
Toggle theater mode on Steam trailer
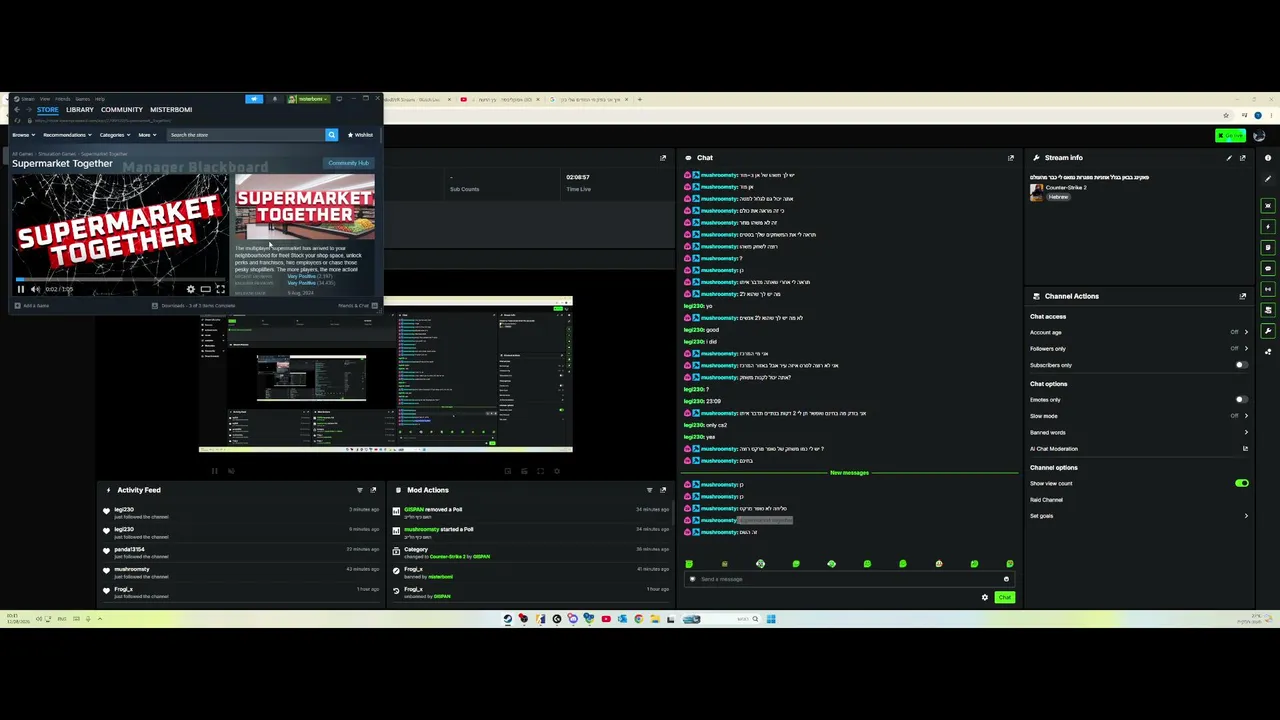(206, 289)
